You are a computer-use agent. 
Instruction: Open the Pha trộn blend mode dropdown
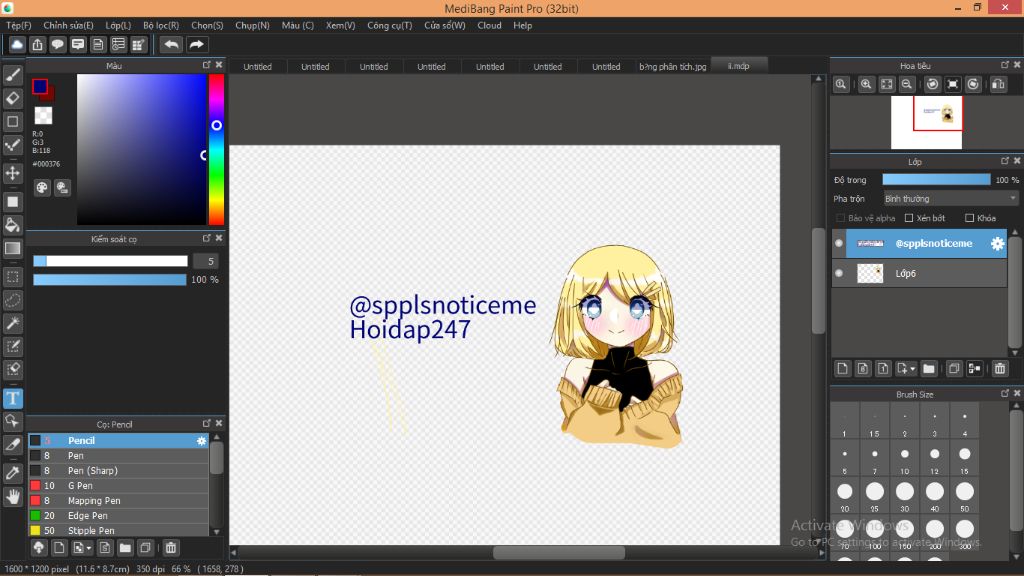(x=950, y=199)
